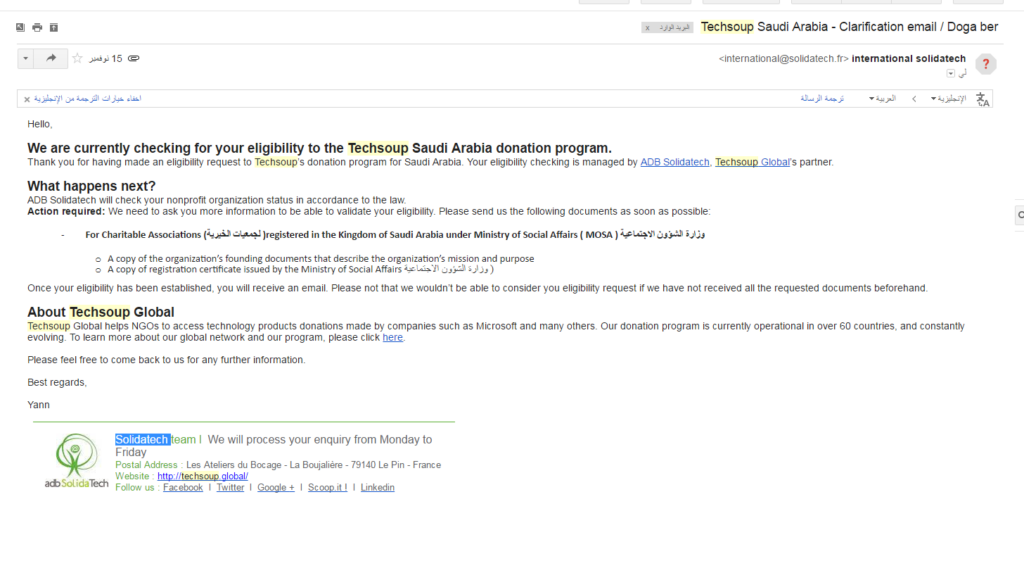The width and height of the screenshot is (1024, 587).
Task: Open the Google + link in signature
Action: coord(276,487)
